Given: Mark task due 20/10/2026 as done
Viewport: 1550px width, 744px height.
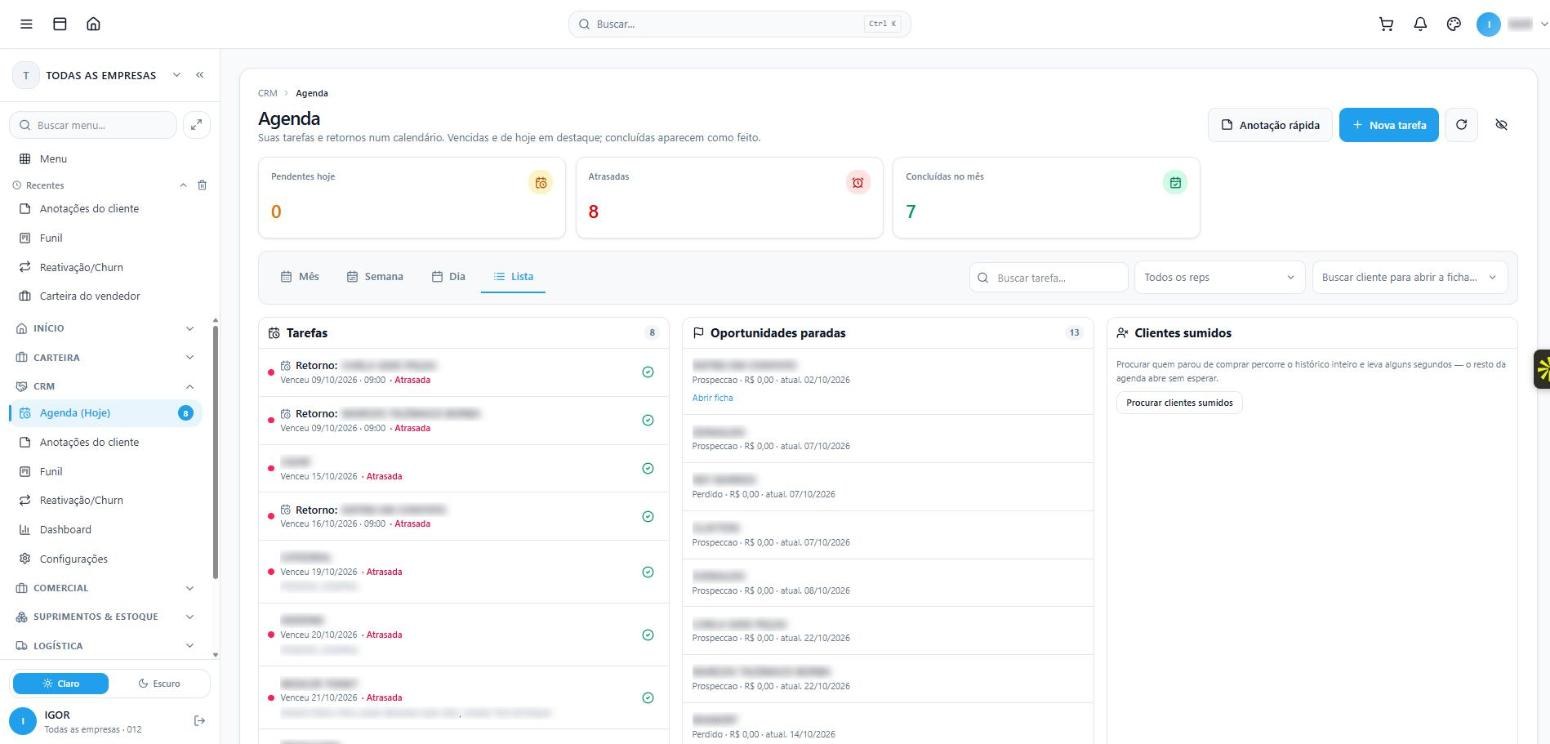Looking at the screenshot, I should (648, 635).
